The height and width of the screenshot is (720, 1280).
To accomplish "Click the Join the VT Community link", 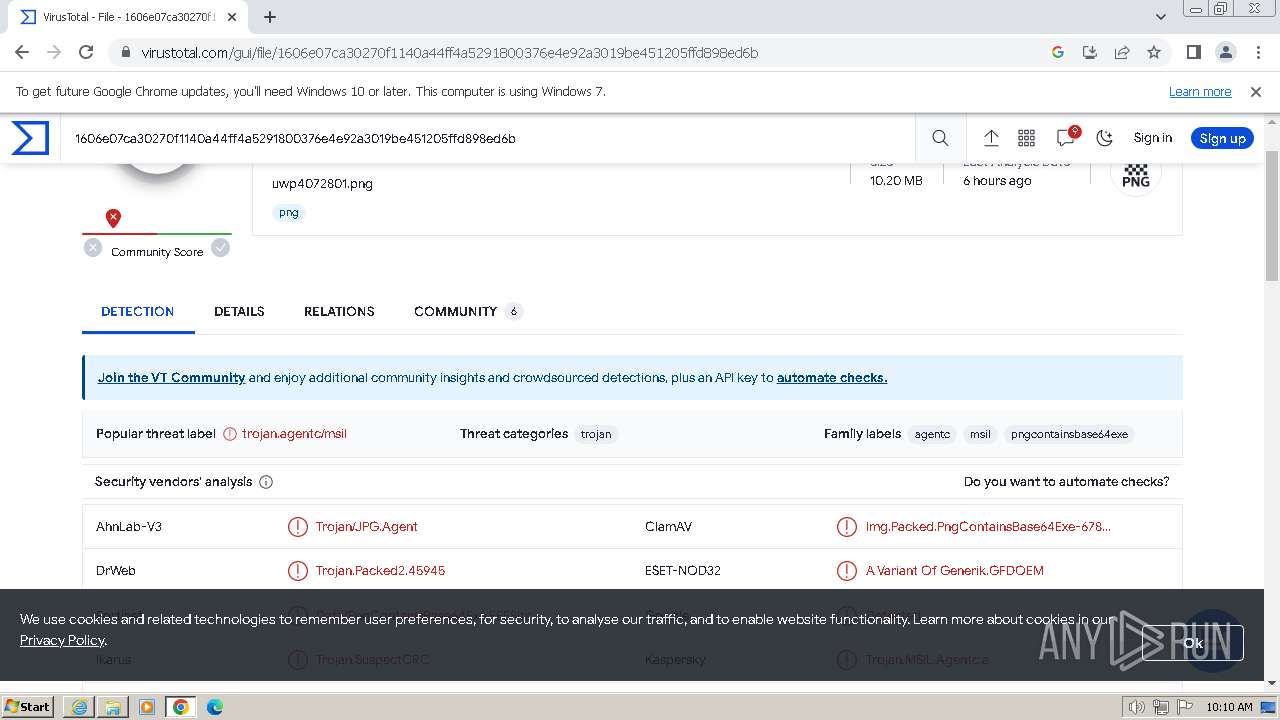I will 171,378.
